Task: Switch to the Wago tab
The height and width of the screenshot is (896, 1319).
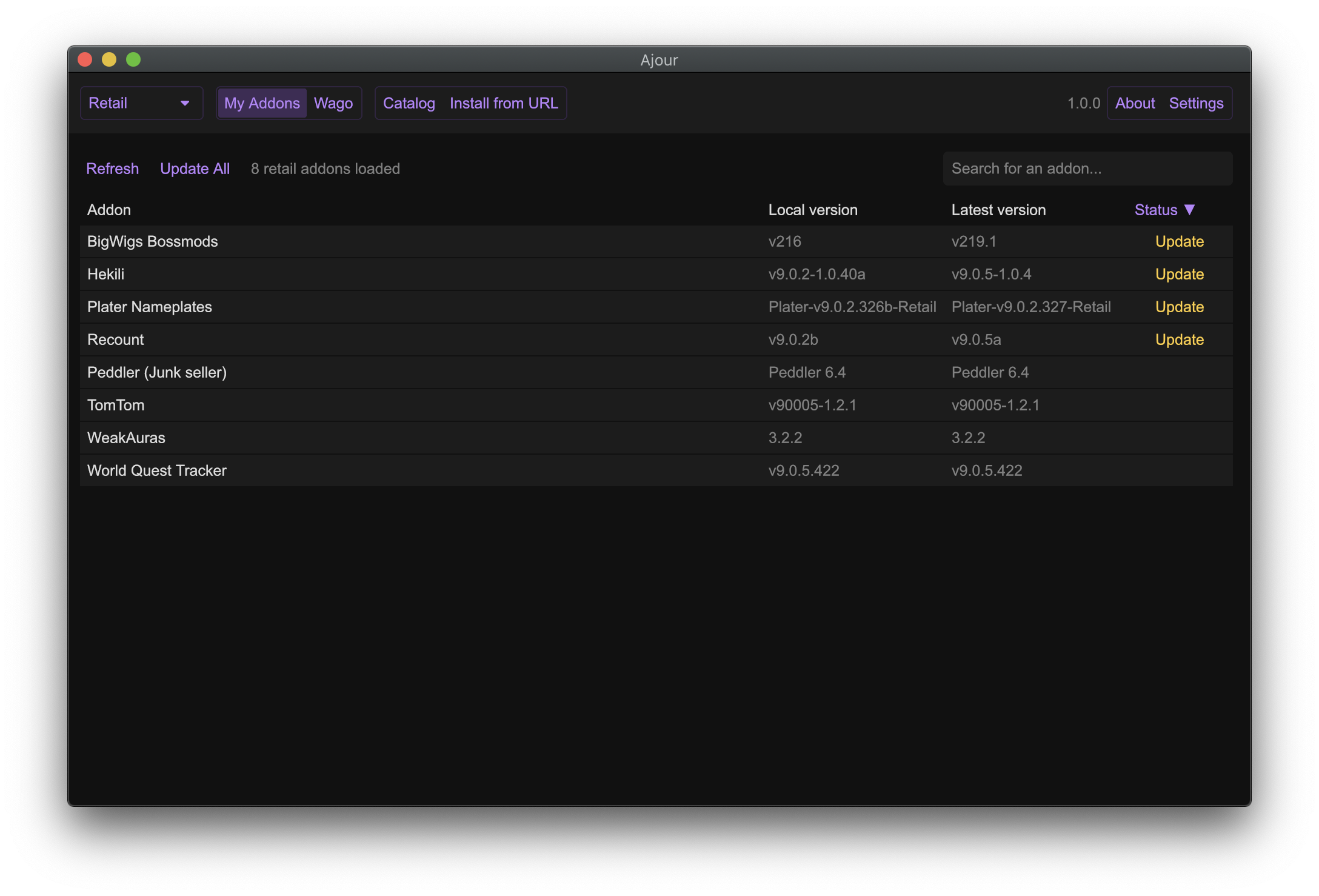Action: (333, 103)
